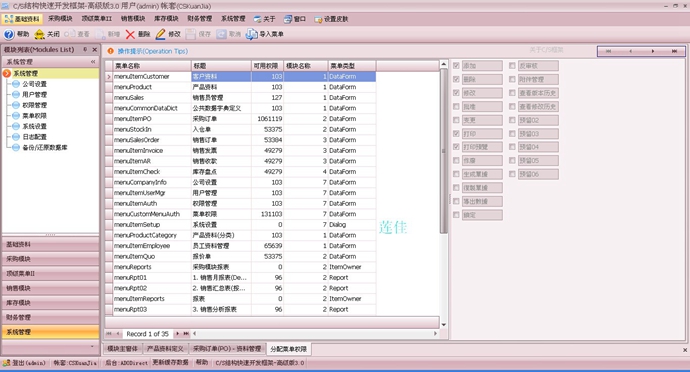The height and width of the screenshot is (372, 690).
Task: Click the 反审核 button
Action: pyautogui.click(x=538, y=66)
